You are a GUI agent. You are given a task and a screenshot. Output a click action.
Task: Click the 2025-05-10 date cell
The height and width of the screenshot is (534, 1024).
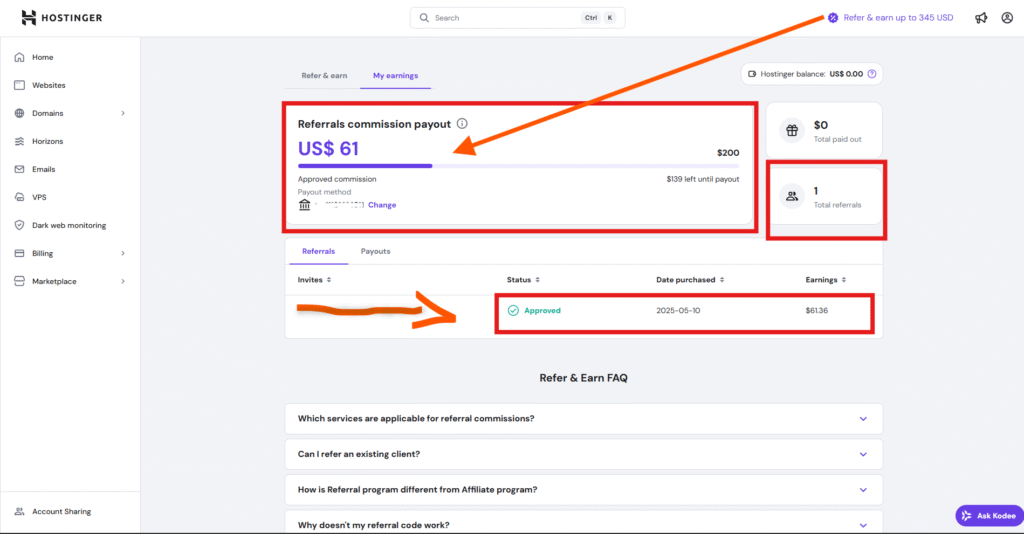[678, 311]
